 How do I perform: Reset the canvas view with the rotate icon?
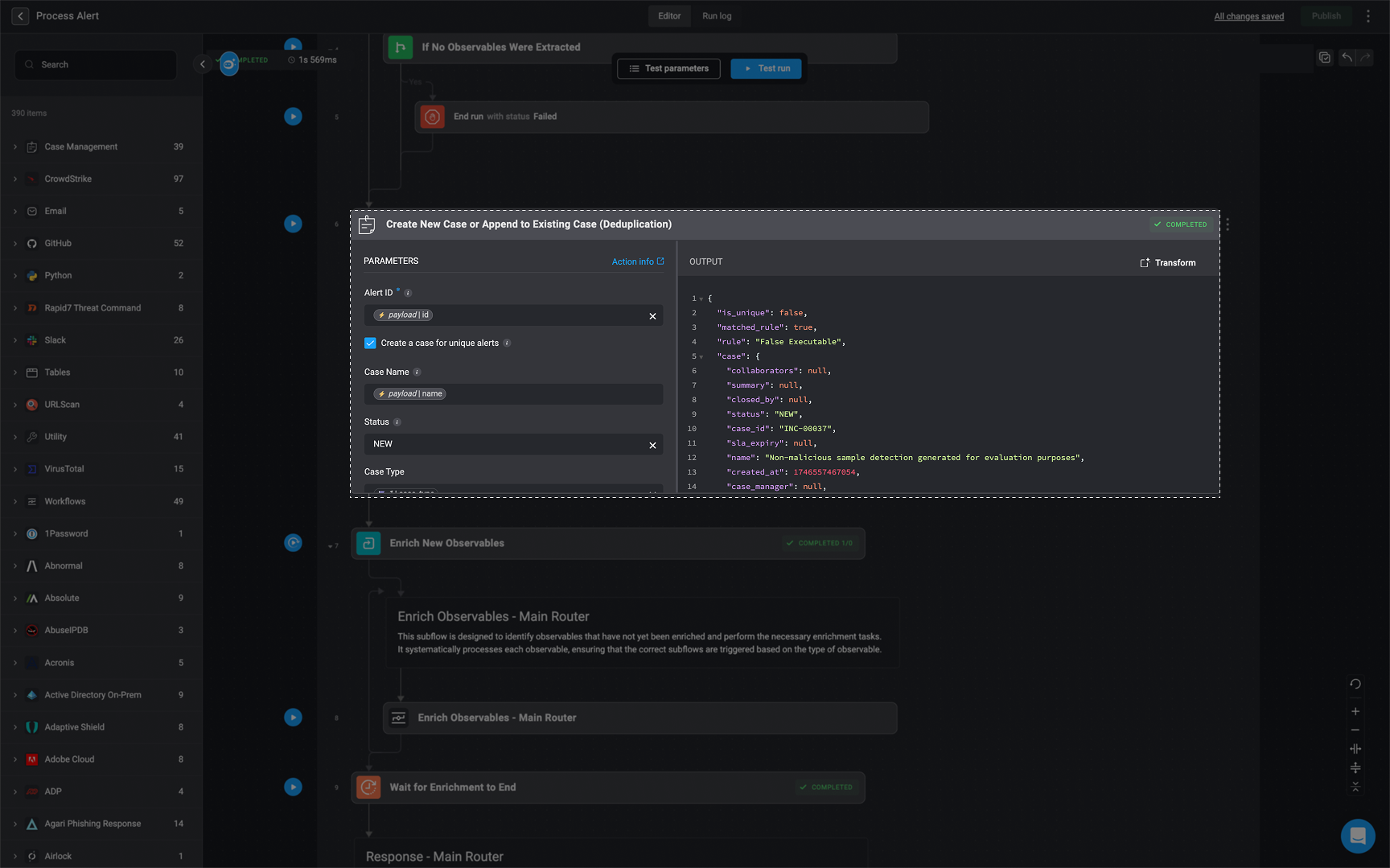pyautogui.click(x=1355, y=684)
